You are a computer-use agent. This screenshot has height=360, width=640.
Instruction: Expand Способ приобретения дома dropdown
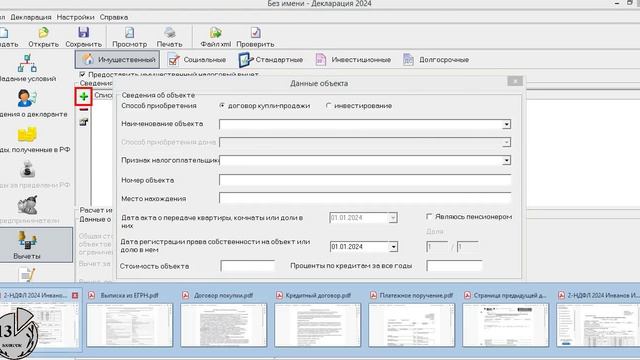[506, 142]
